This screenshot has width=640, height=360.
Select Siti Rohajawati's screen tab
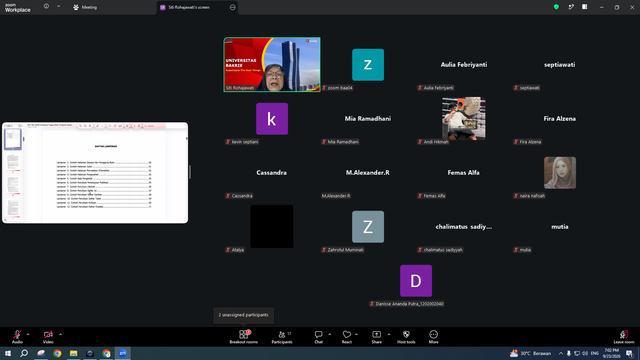point(189,7)
